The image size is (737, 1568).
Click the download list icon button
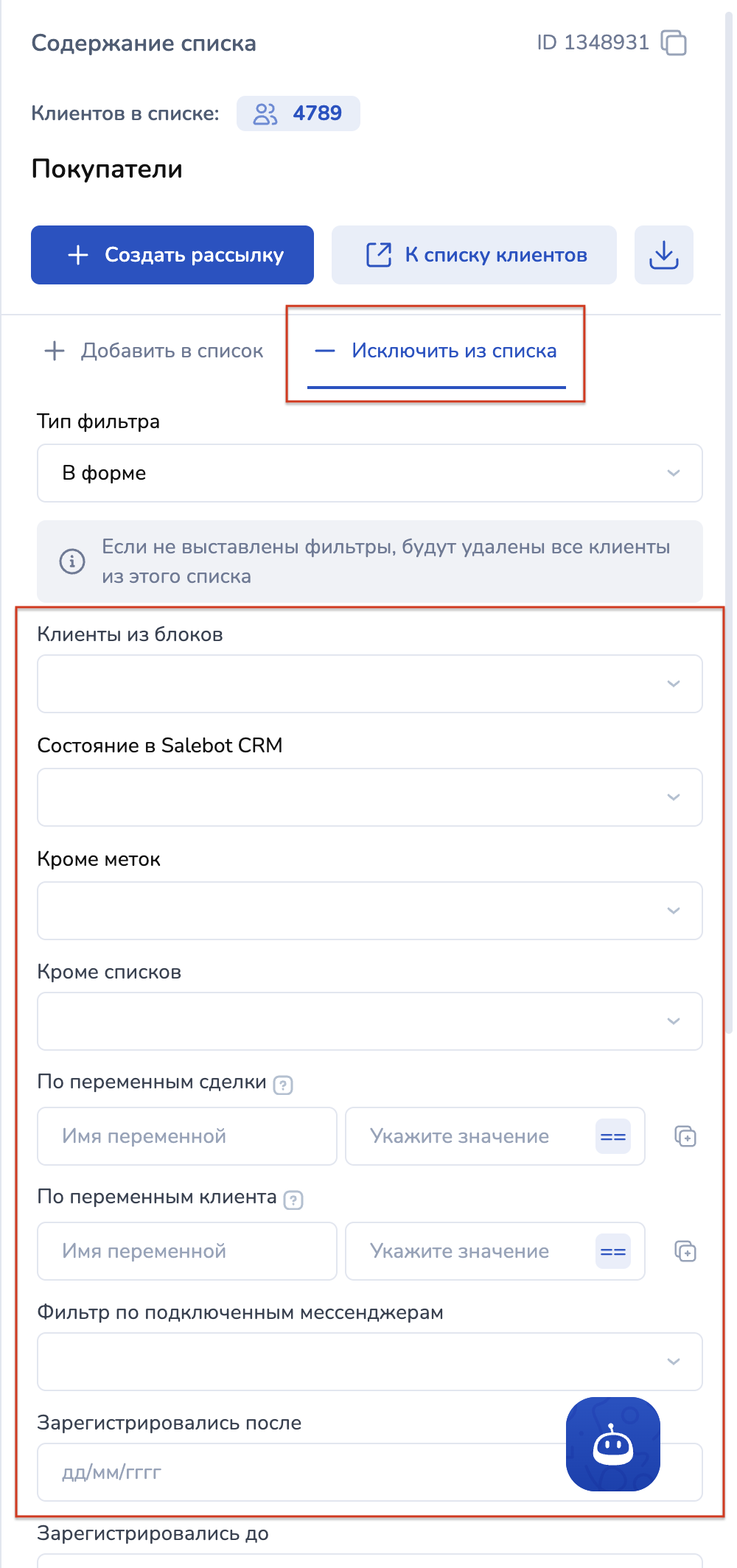pyautogui.click(x=663, y=255)
